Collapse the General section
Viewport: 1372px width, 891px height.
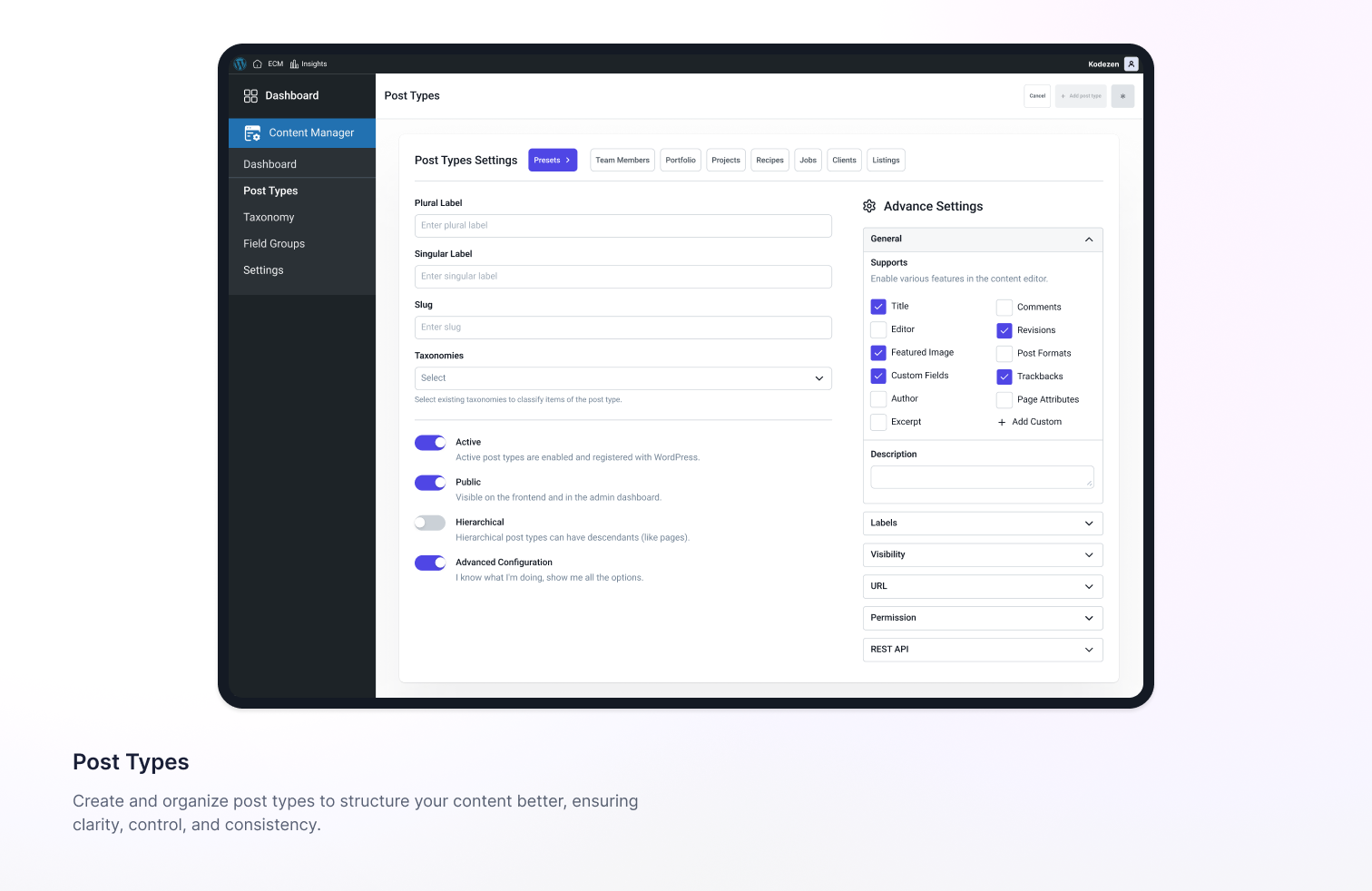pyautogui.click(x=1088, y=239)
